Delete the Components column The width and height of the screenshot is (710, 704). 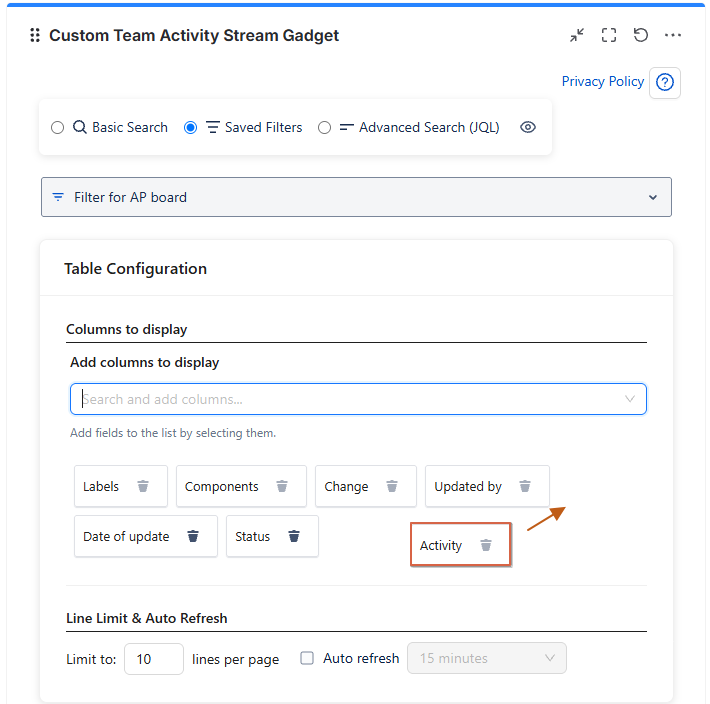pyautogui.click(x=282, y=486)
